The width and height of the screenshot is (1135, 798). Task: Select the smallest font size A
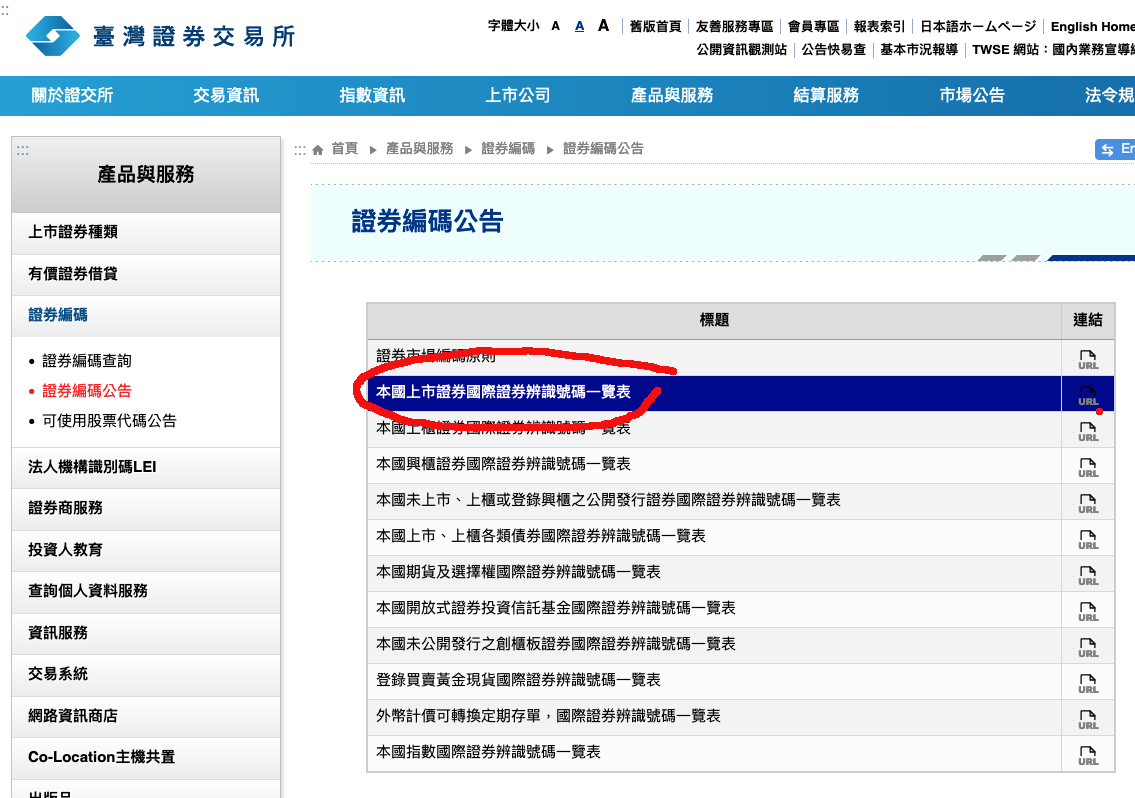[556, 26]
